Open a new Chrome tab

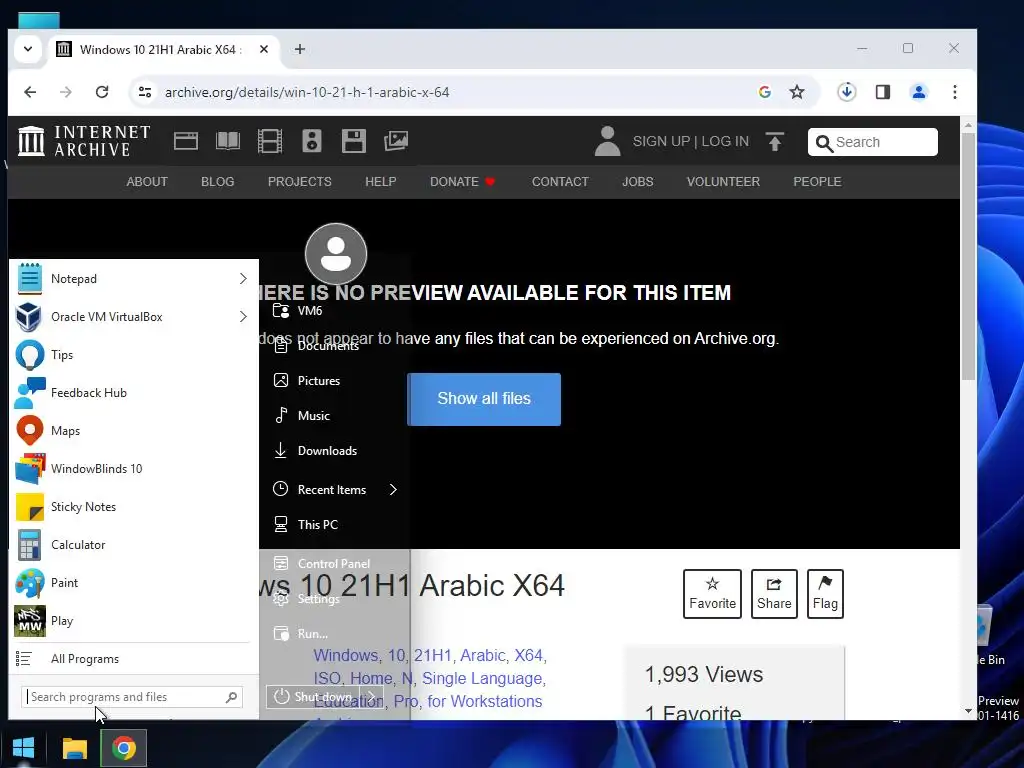click(300, 49)
